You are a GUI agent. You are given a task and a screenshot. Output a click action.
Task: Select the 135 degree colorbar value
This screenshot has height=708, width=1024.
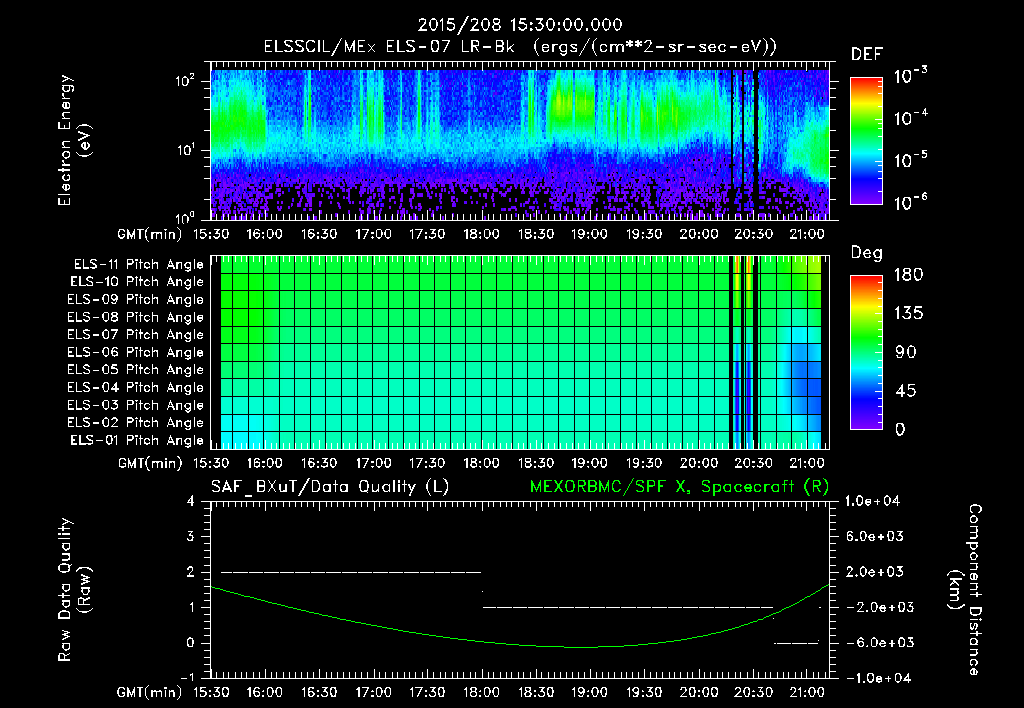click(908, 313)
